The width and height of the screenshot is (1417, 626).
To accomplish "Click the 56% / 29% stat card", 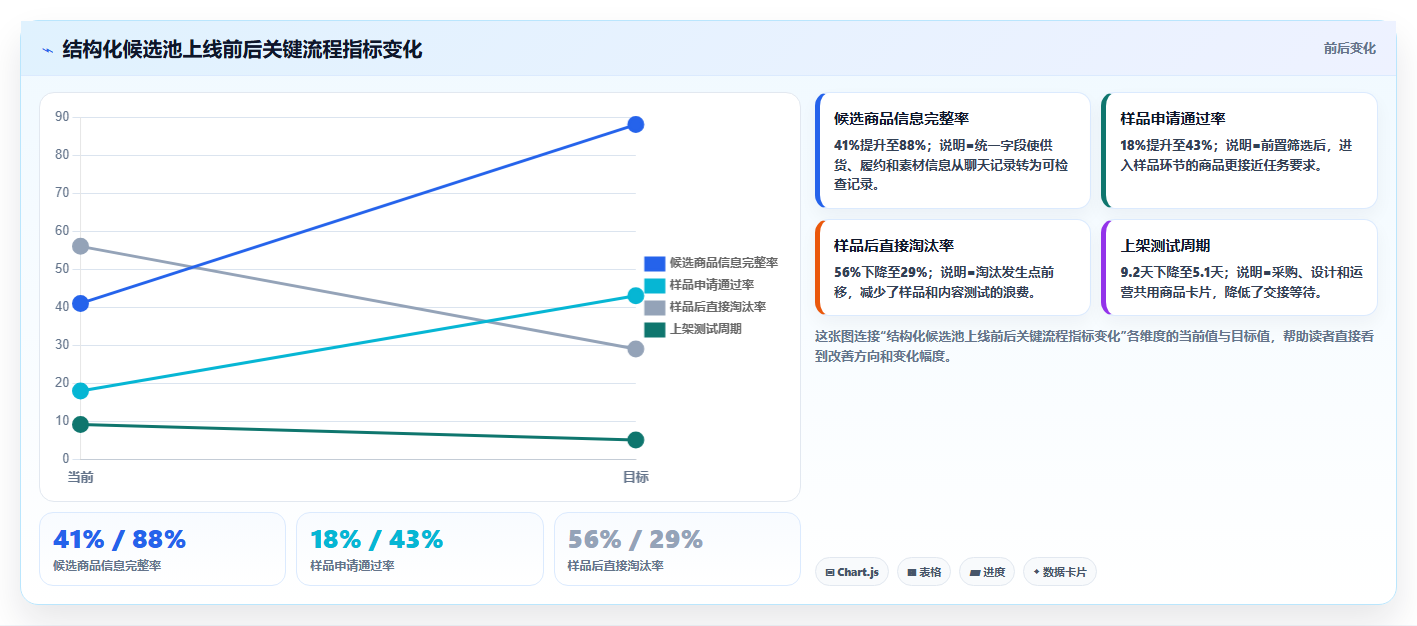I will tap(677, 549).
